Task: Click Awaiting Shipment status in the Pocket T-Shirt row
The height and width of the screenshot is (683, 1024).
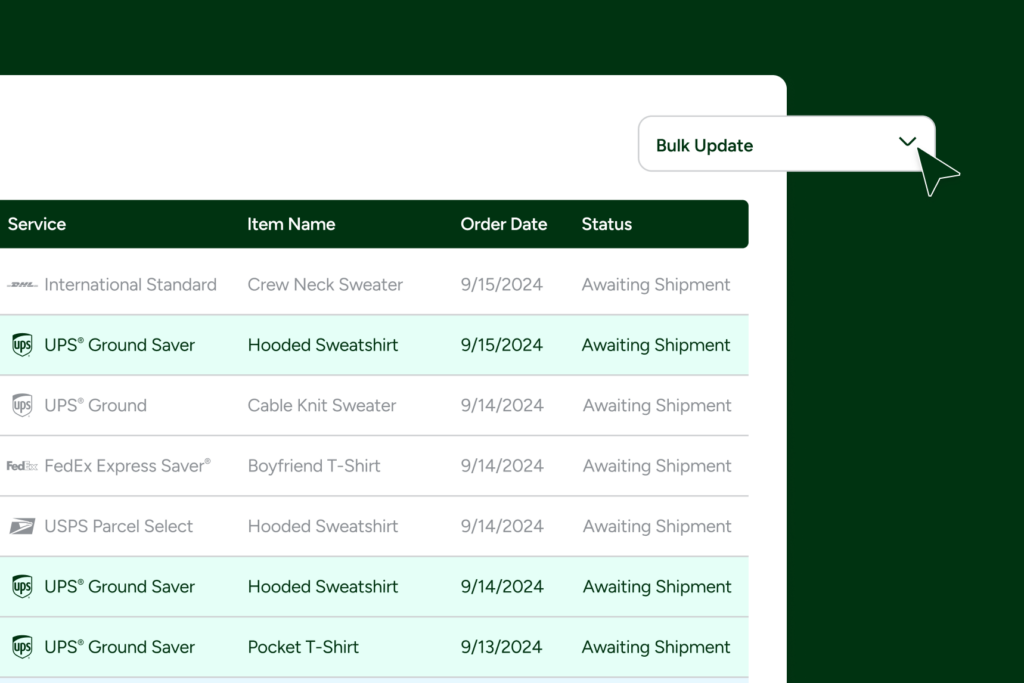Action: click(656, 647)
